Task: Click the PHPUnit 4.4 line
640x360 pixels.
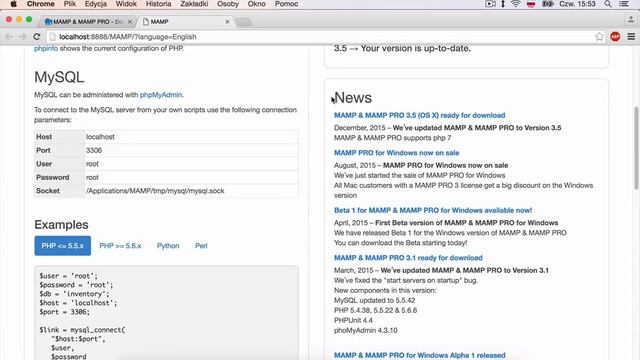Action: 353,320
